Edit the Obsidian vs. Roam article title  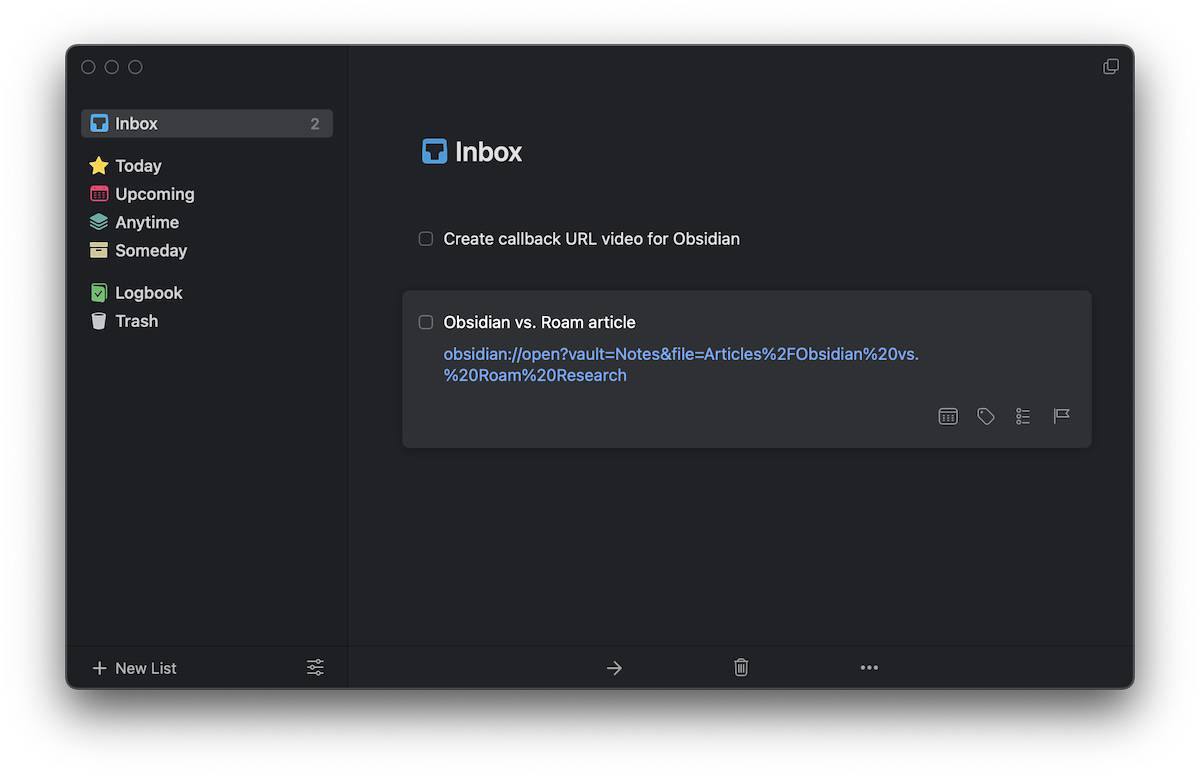[x=539, y=322]
